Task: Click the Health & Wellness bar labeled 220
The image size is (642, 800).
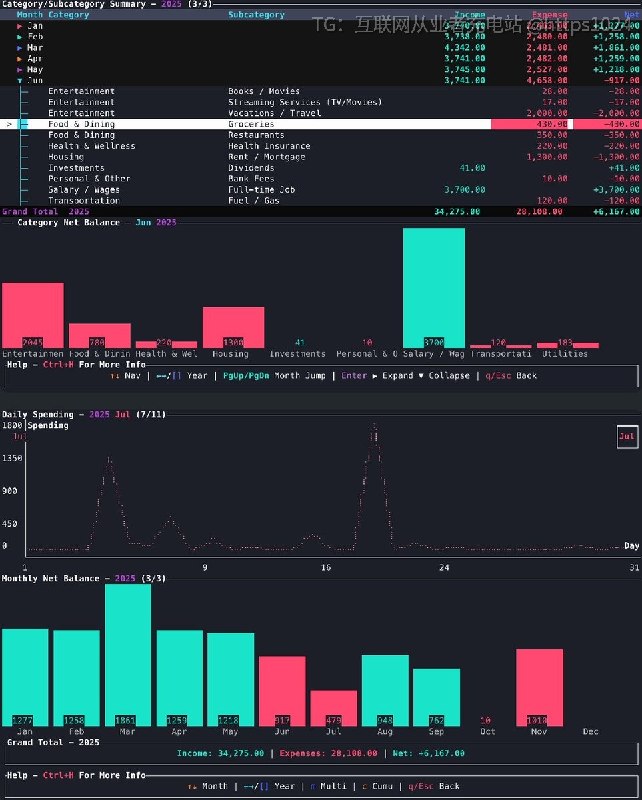Action: 166,344
